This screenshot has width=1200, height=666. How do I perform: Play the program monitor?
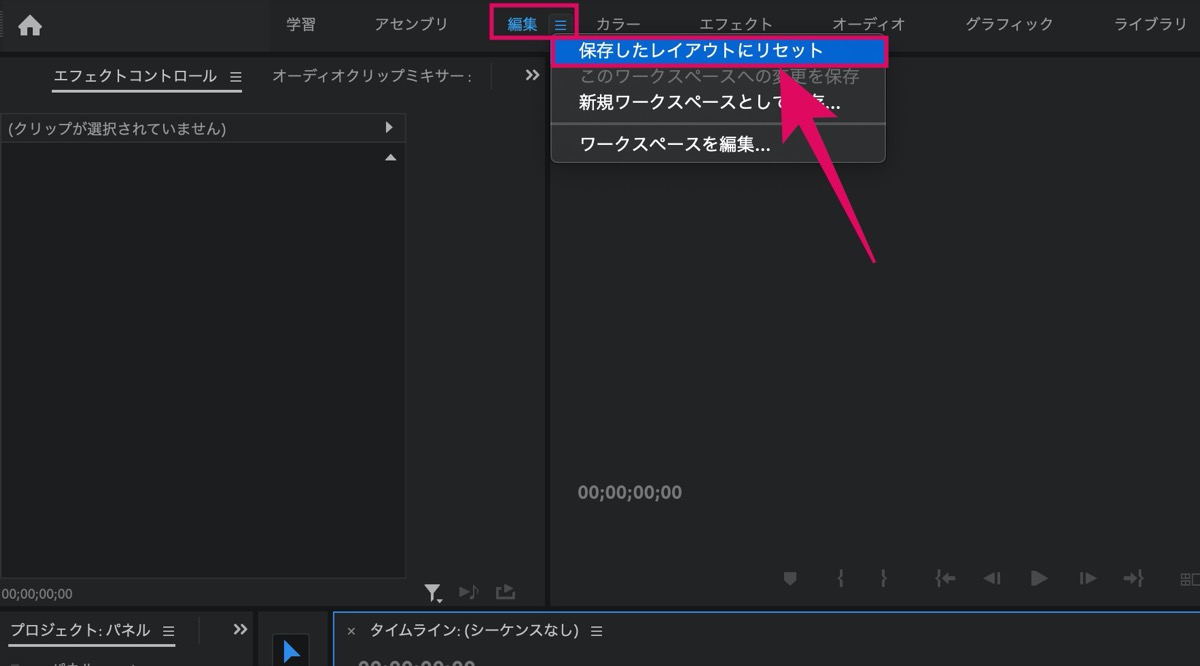1039,578
